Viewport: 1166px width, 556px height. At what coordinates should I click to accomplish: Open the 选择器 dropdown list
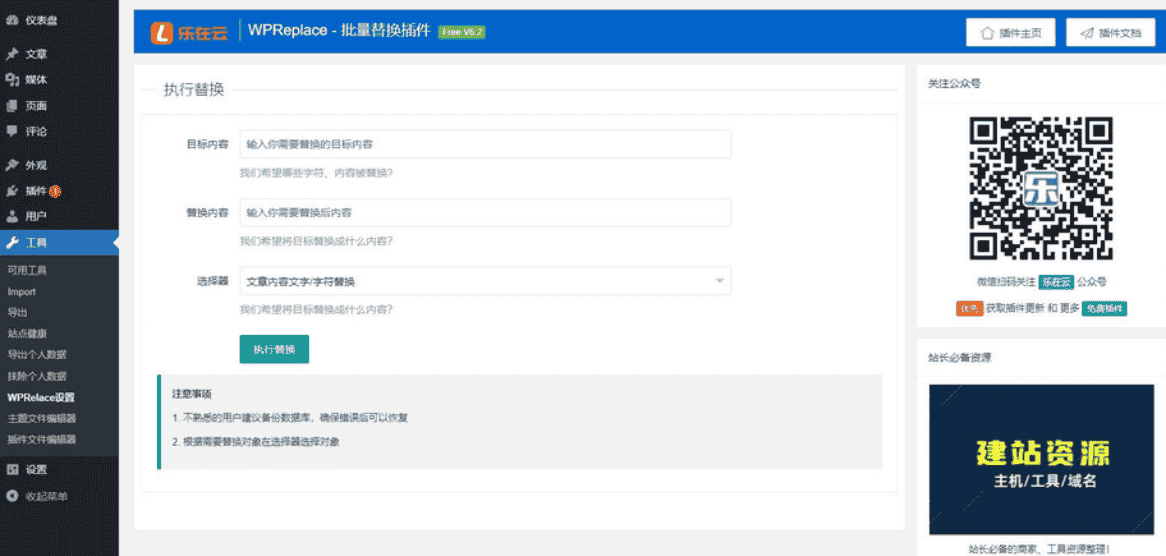485,281
